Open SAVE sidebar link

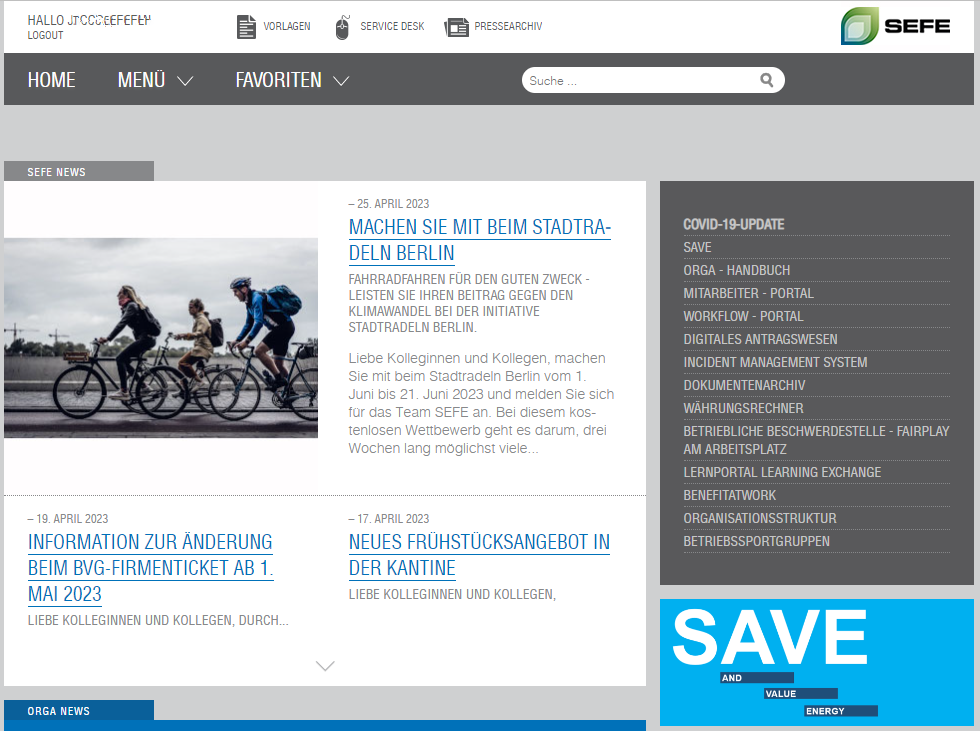(x=698, y=247)
